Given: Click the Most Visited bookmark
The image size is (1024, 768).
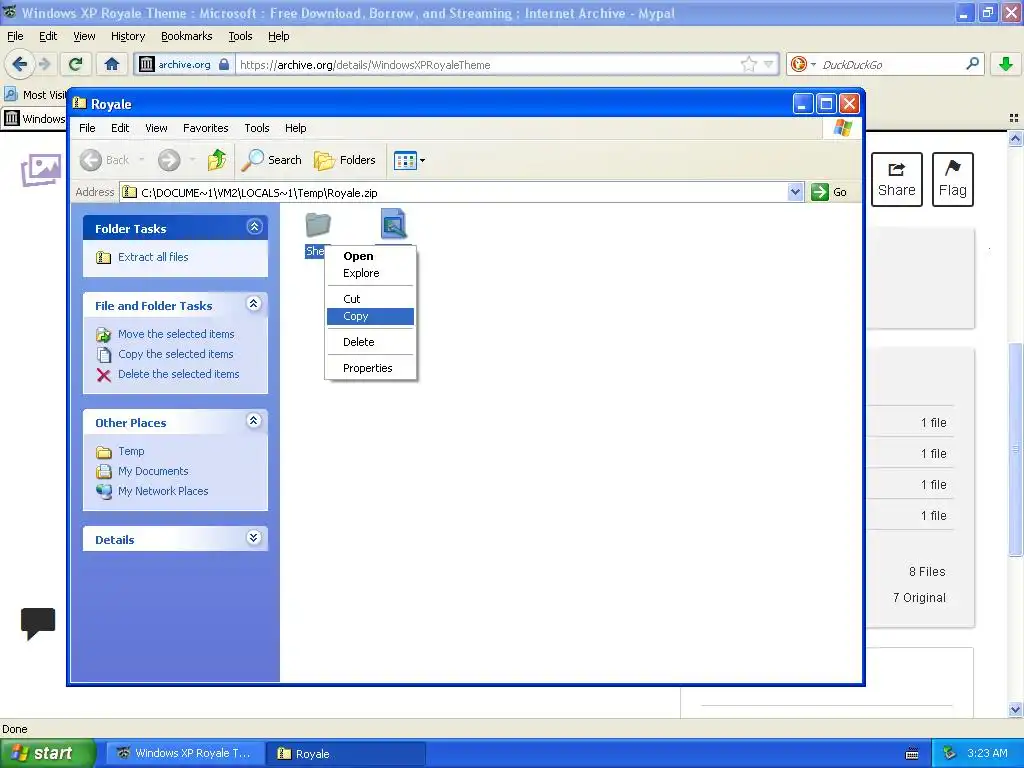Looking at the screenshot, I should (x=35, y=95).
